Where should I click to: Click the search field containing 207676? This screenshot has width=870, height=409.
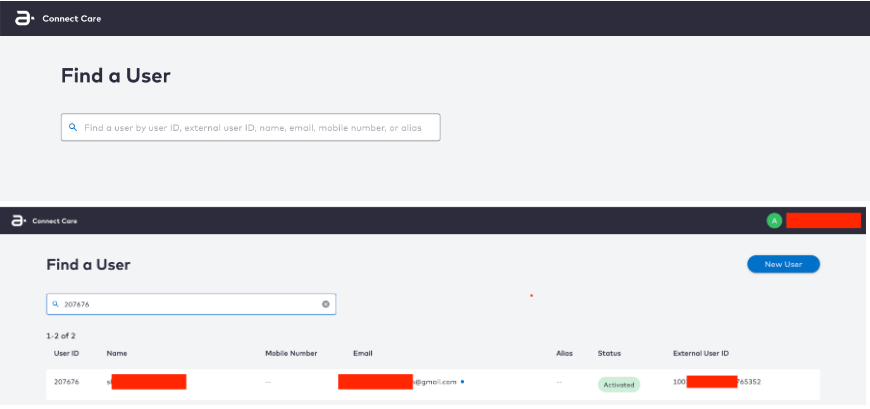click(x=191, y=304)
